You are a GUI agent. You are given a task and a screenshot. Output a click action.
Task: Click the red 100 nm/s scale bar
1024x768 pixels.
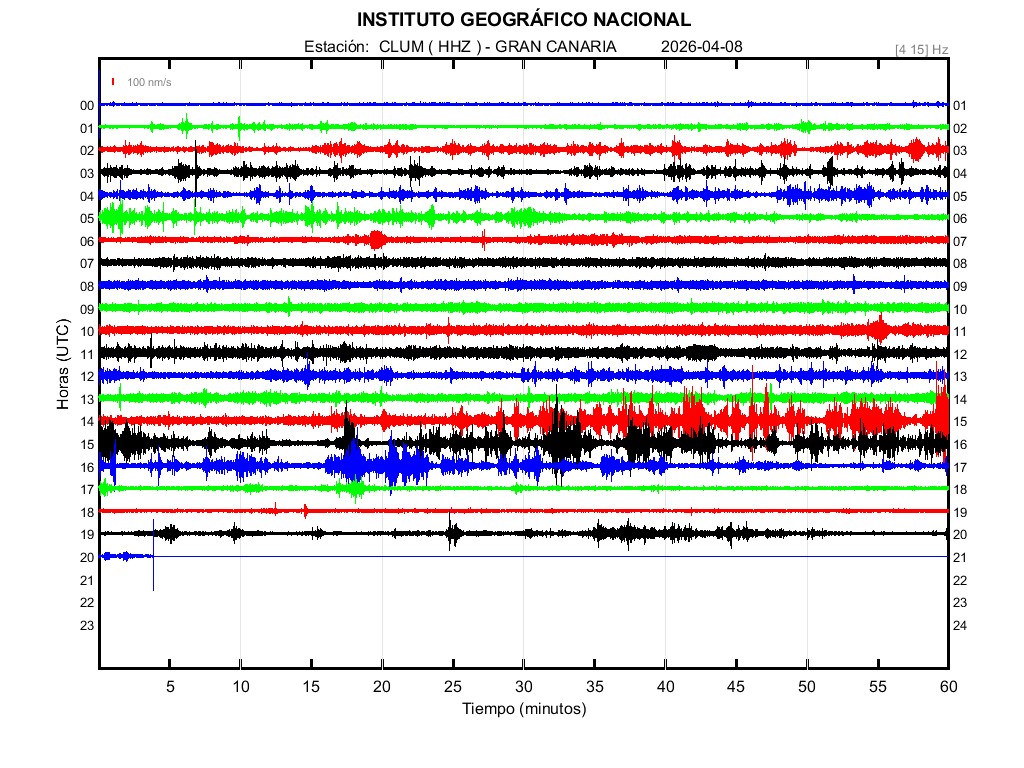(114, 82)
